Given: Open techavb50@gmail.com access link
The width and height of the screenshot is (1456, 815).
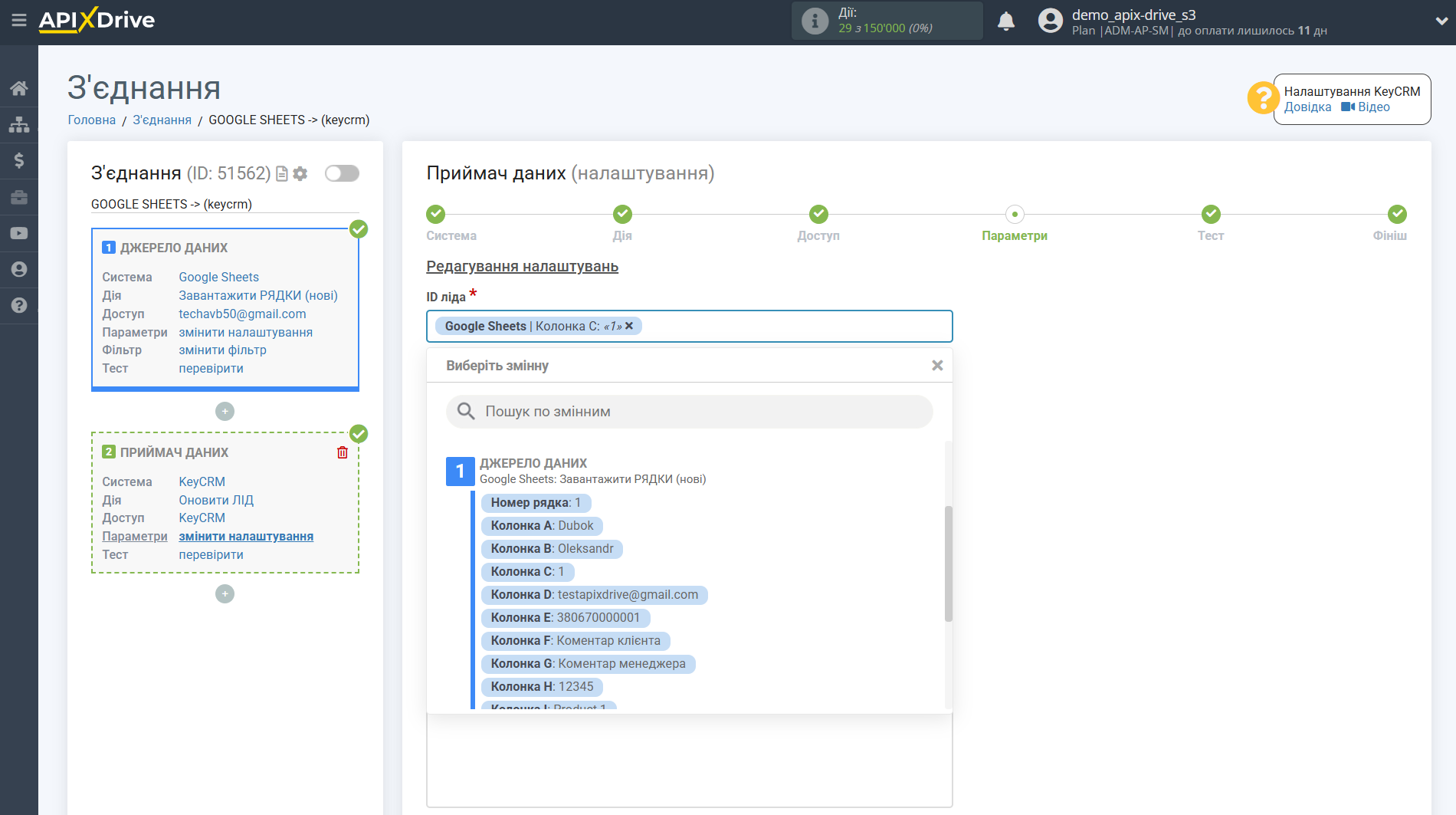Looking at the screenshot, I should (242, 314).
